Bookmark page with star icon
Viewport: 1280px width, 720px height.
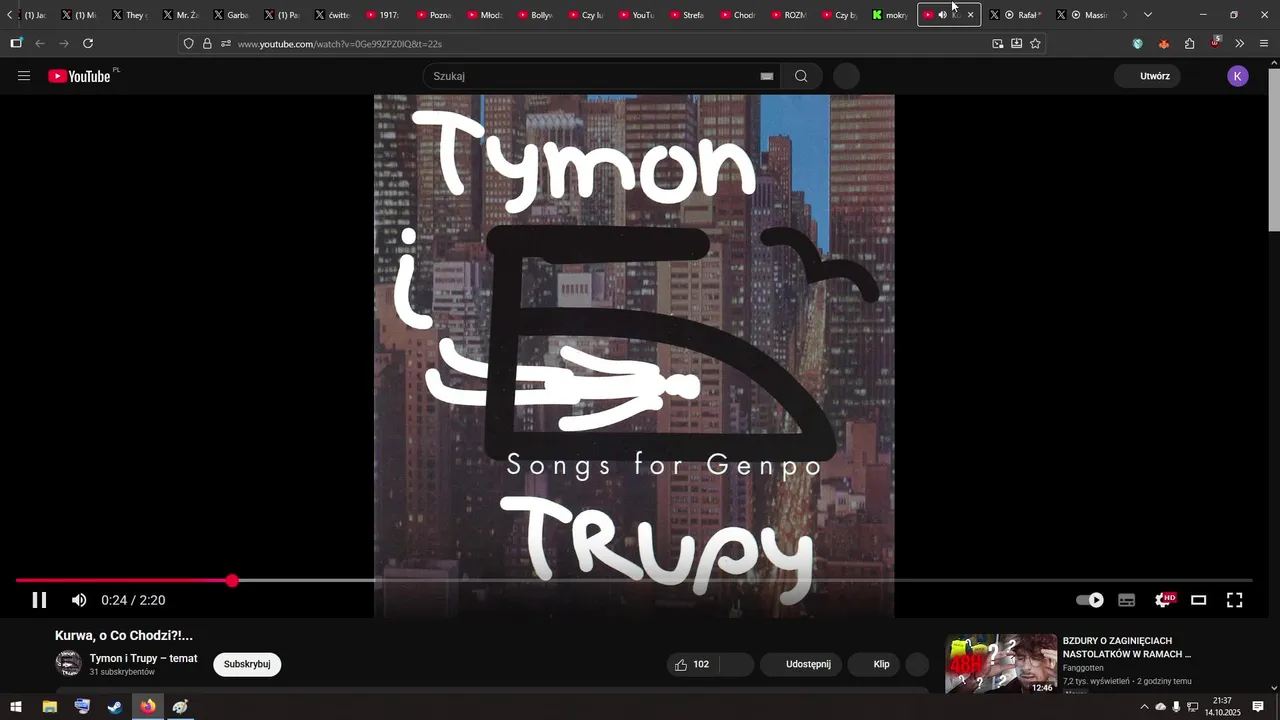pos(1035,44)
